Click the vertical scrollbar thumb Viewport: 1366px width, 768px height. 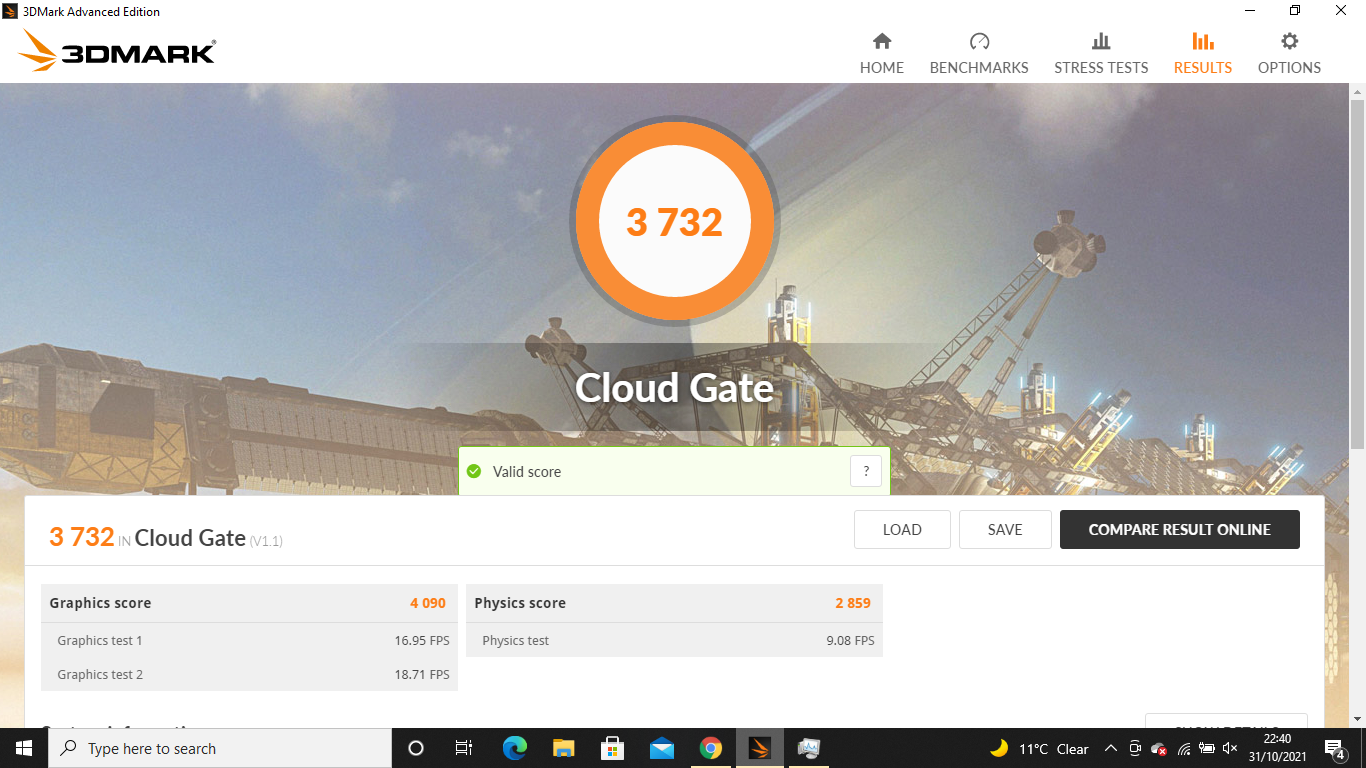click(x=1357, y=273)
